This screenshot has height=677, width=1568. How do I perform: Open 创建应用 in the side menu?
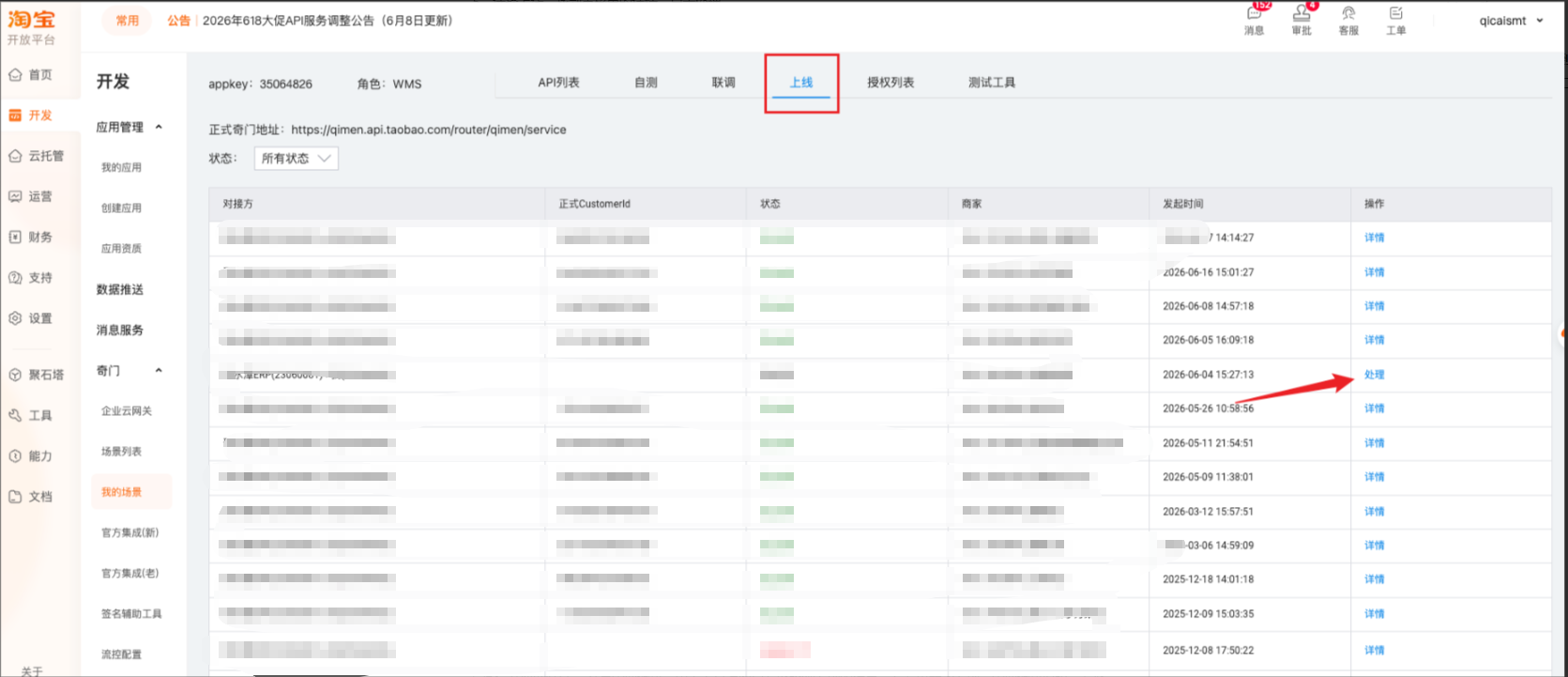click(x=122, y=208)
